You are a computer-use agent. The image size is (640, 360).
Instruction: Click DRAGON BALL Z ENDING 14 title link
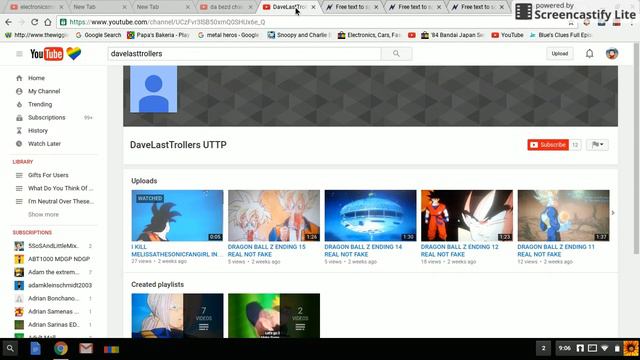pyautogui.click(x=363, y=251)
